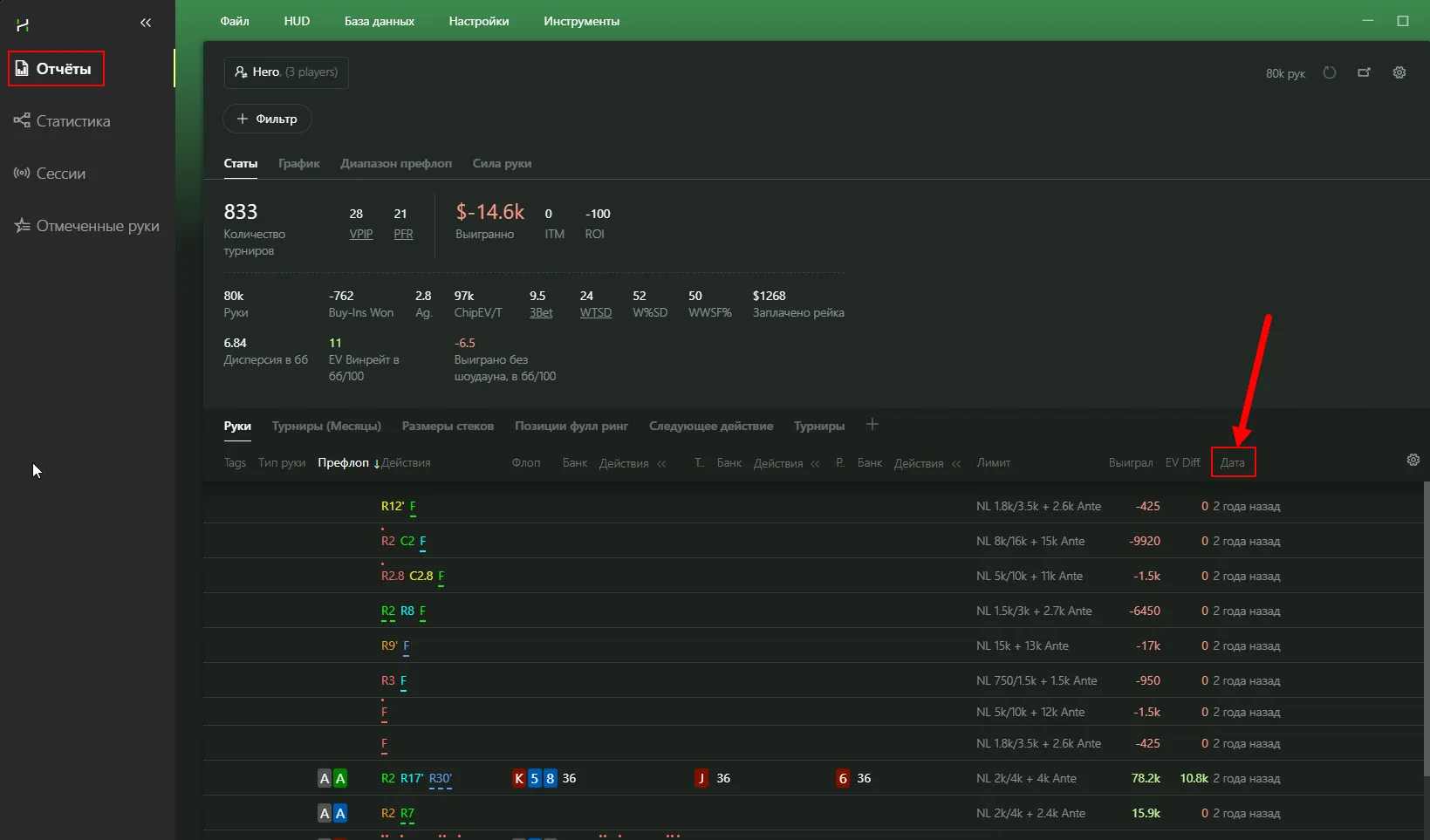Switch to Турниры (Месяцы) tab
The width and height of the screenshot is (1430, 840).
(326, 427)
